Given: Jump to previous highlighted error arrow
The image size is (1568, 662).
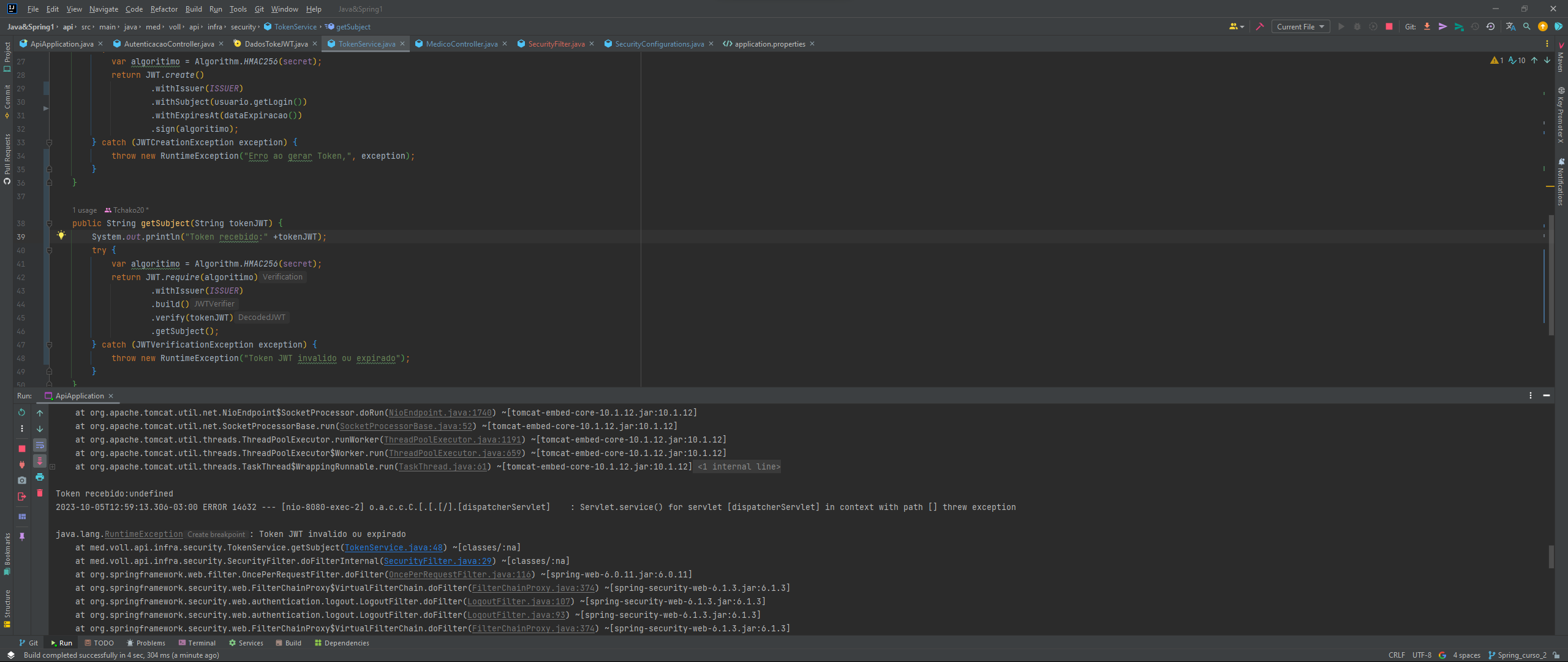Looking at the screenshot, I should [1534, 60].
